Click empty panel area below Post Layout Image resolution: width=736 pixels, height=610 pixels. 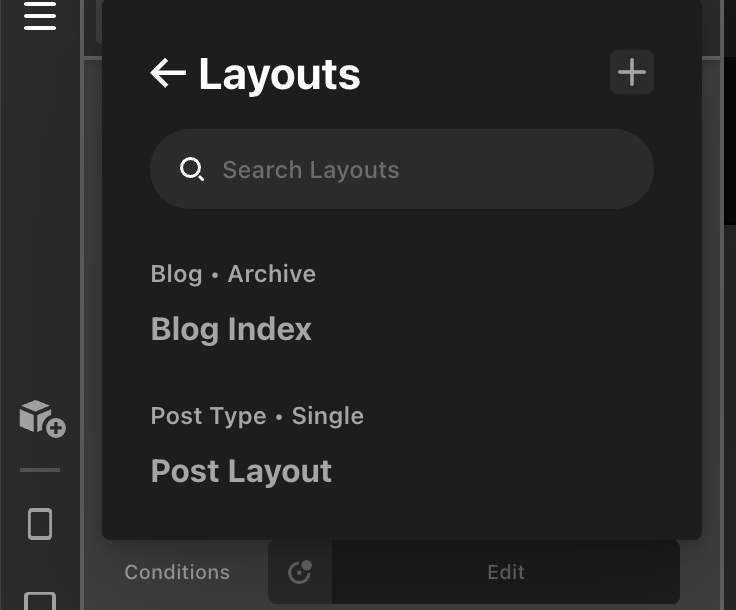point(402,516)
